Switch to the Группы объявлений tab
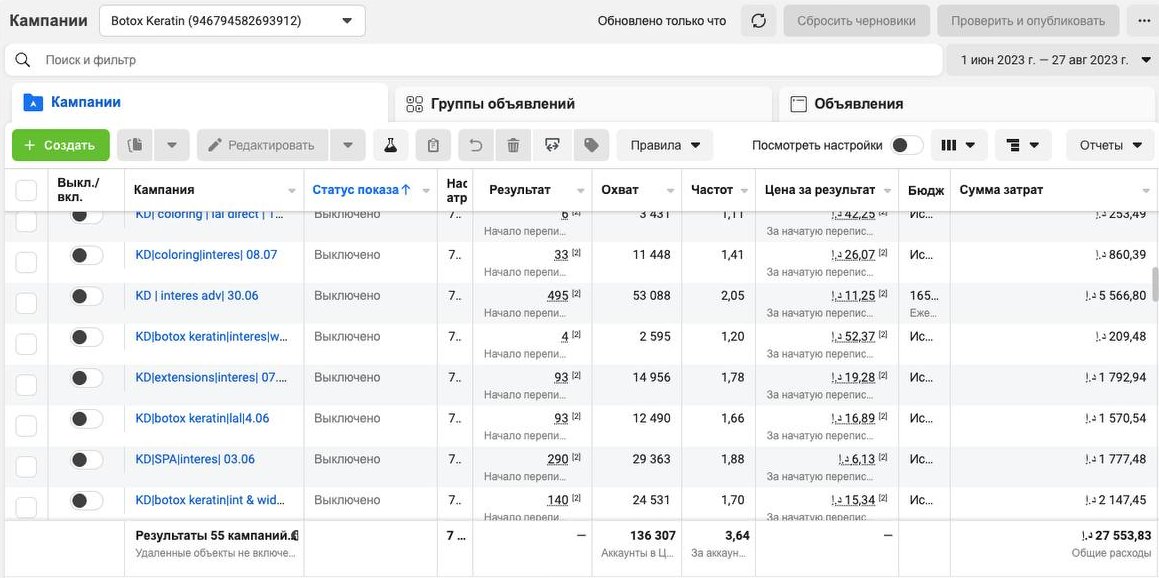This screenshot has height=578, width=1159. [x=582, y=104]
